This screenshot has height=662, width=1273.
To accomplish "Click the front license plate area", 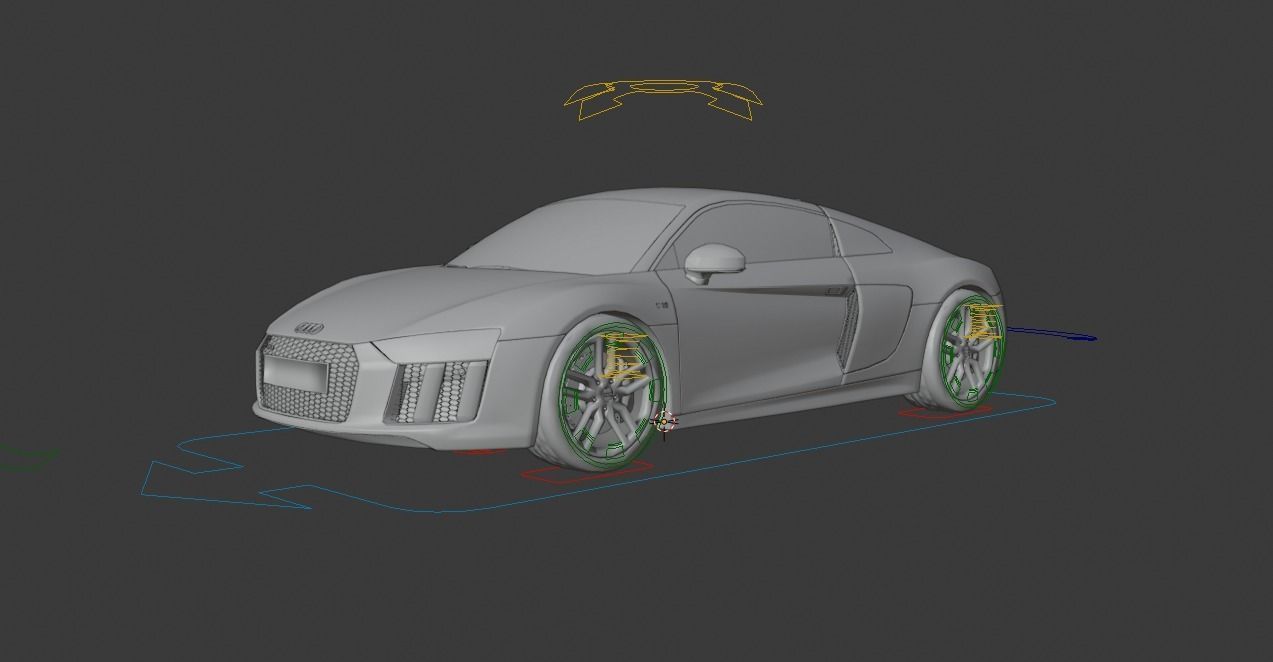I will [x=294, y=374].
